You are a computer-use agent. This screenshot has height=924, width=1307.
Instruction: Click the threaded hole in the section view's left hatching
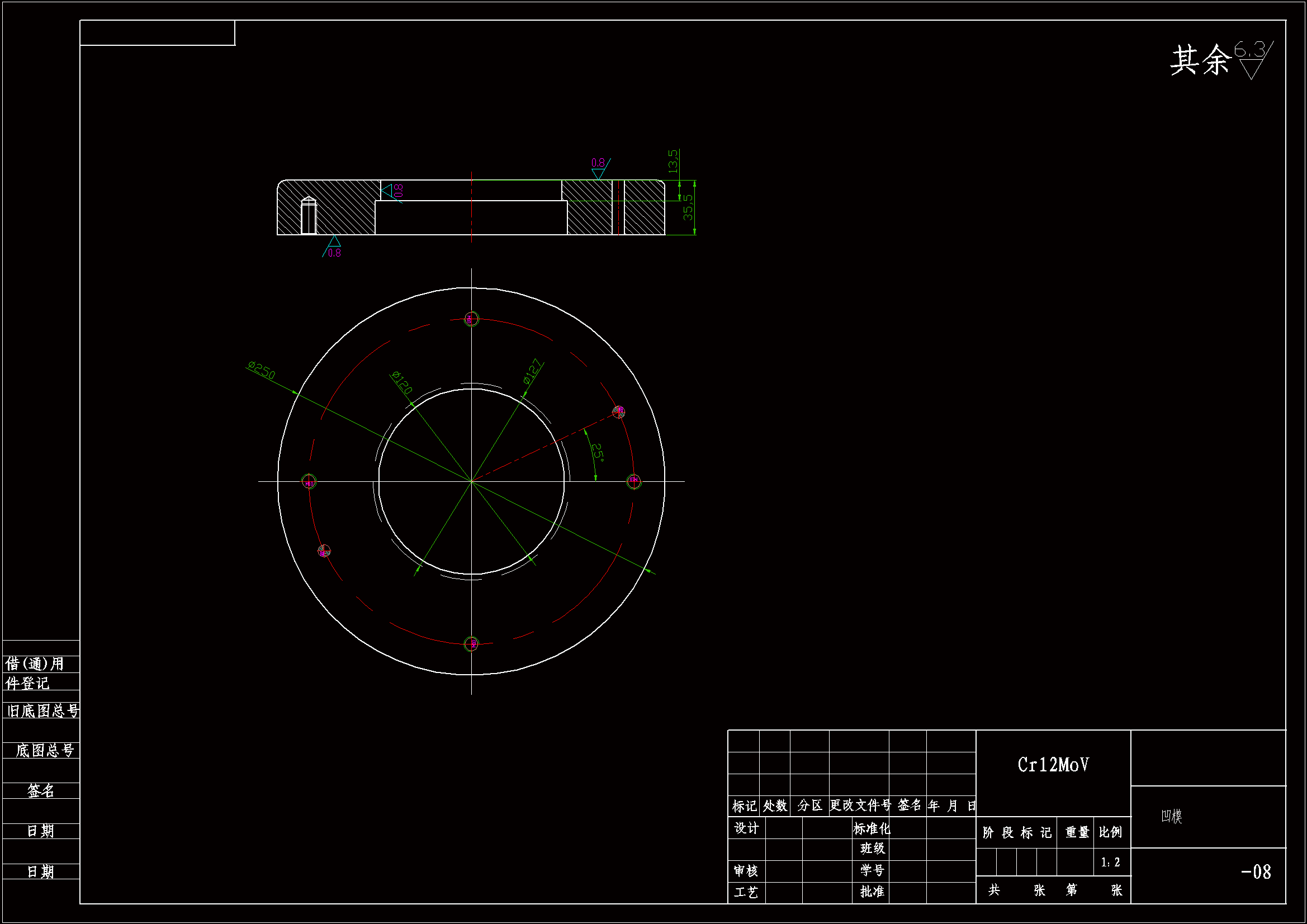click(x=309, y=216)
